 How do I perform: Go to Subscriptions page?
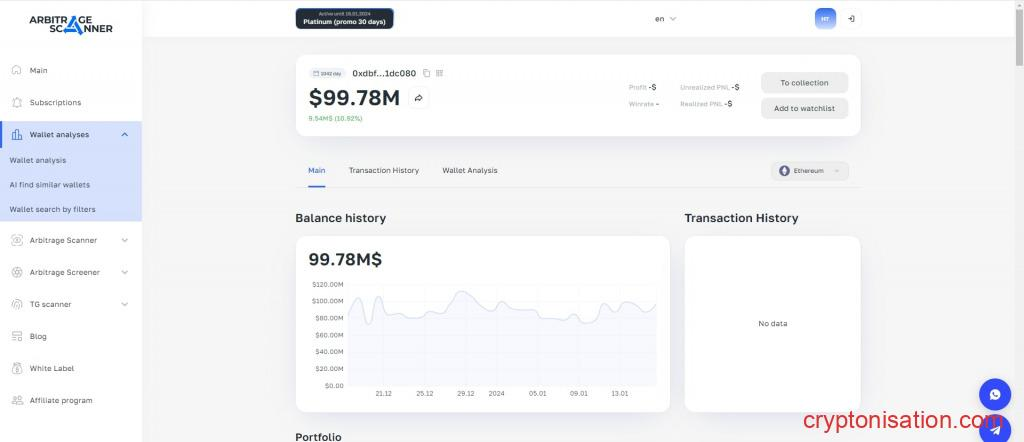pos(56,103)
